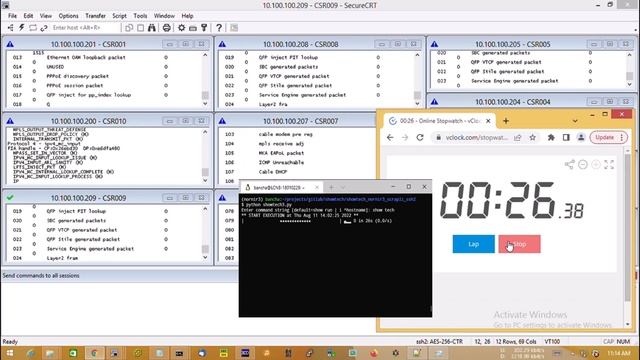Click the Chrome icon on the taskbar
Viewport: 640px width, 360px height.
(94, 353)
